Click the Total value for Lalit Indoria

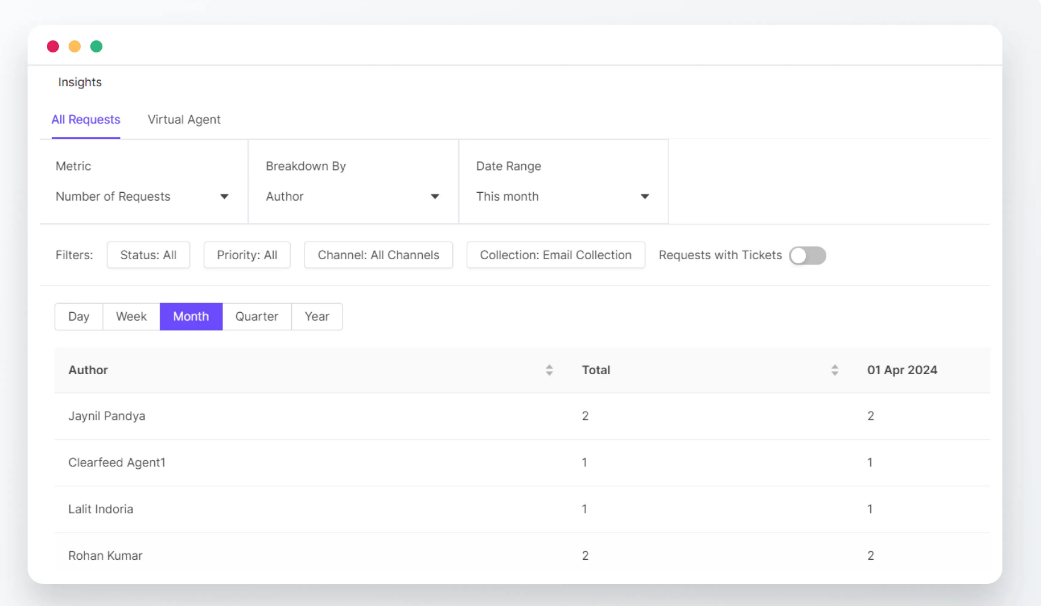[585, 509]
